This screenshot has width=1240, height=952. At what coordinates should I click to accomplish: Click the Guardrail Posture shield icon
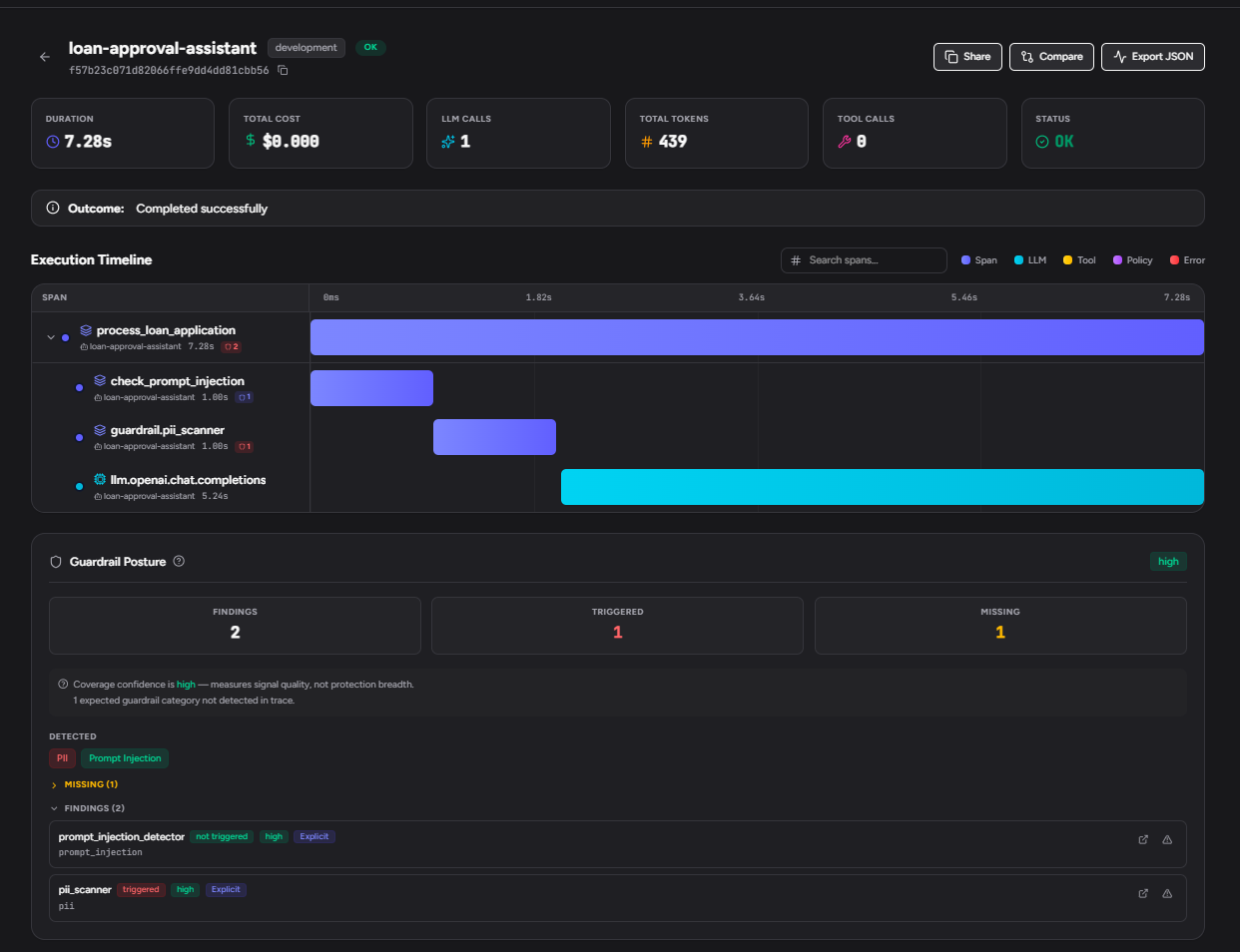click(x=56, y=562)
